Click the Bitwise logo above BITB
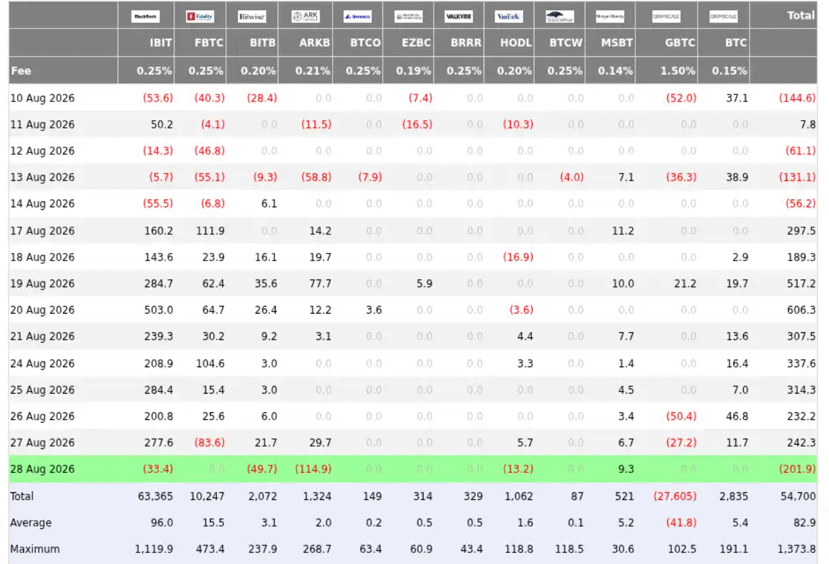Image resolution: width=829 pixels, height=564 pixels. pos(252,16)
